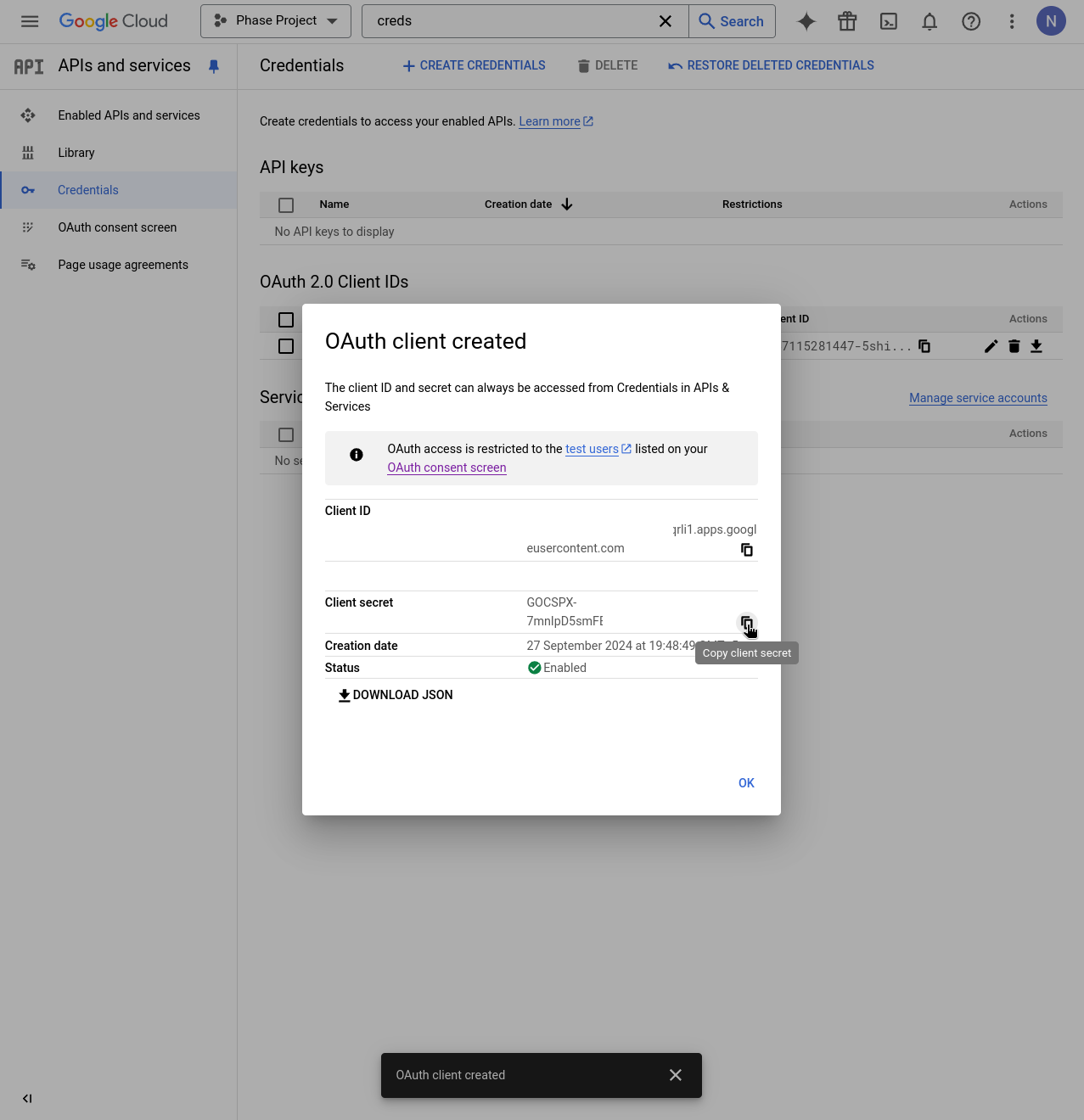
Task: Unpin APIs and services from navigation
Action: (x=213, y=66)
